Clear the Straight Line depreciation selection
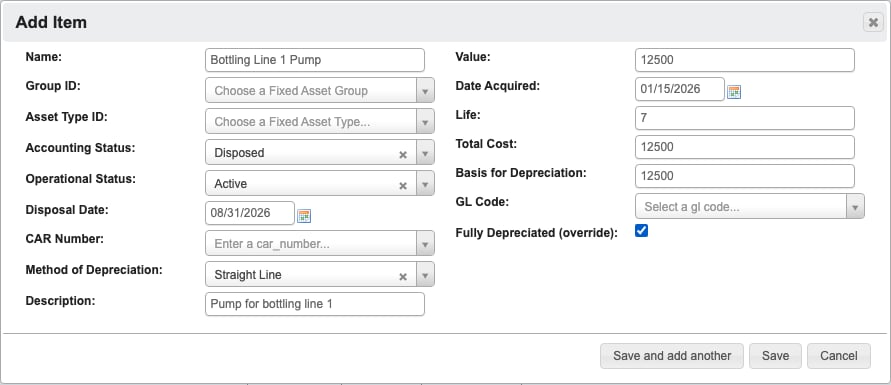Image resolution: width=891 pixels, height=385 pixels. (403, 277)
